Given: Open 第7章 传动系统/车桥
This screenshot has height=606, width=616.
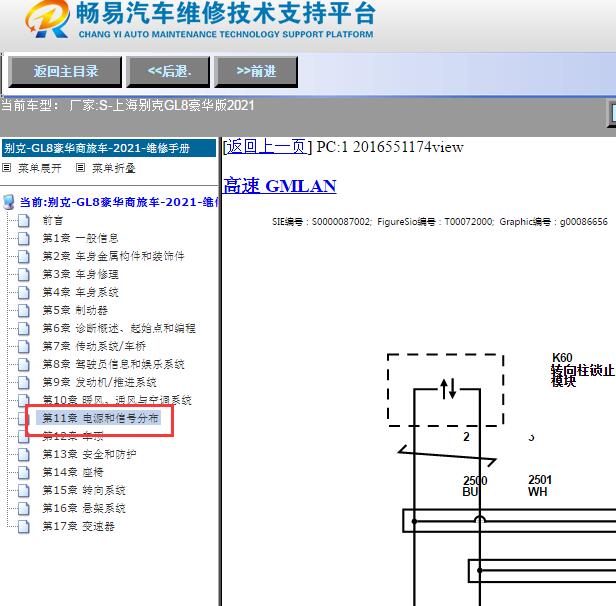Looking at the screenshot, I should pos(94,346).
